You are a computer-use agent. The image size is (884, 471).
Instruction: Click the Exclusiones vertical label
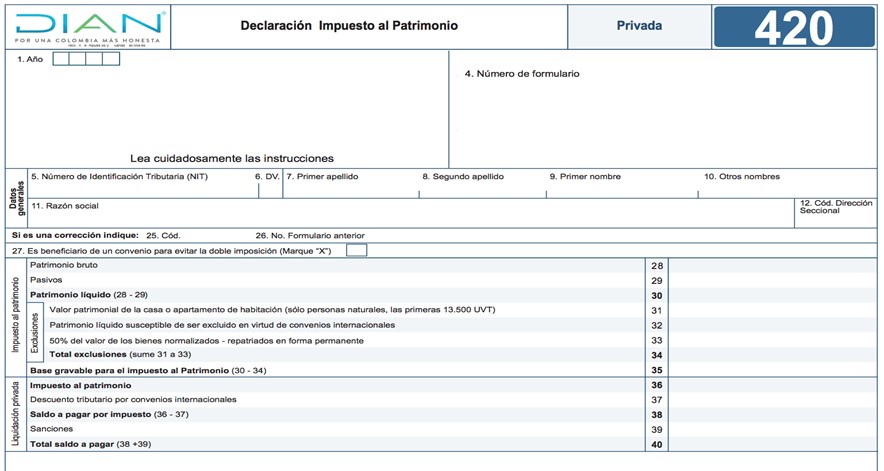point(35,333)
